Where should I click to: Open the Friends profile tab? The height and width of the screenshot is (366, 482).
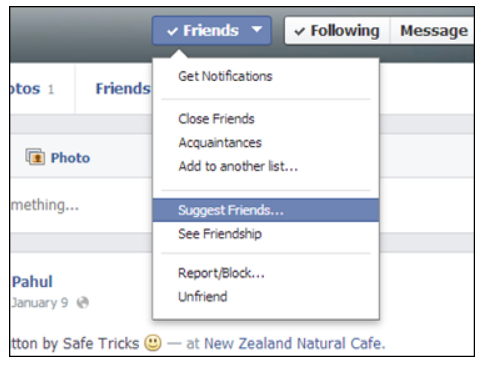point(123,89)
